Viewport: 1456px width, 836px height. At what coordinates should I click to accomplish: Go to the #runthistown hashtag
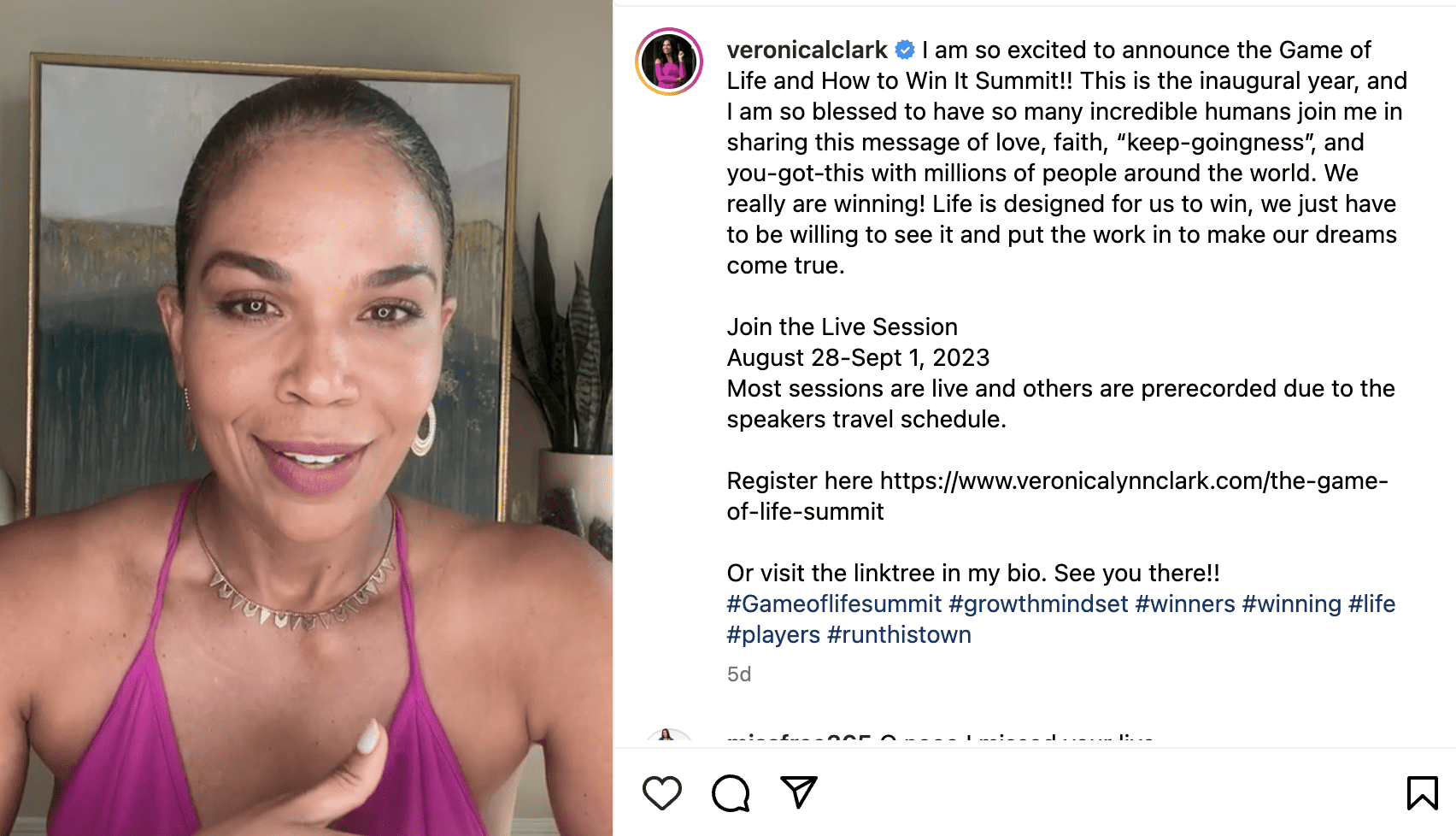tap(899, 635)
